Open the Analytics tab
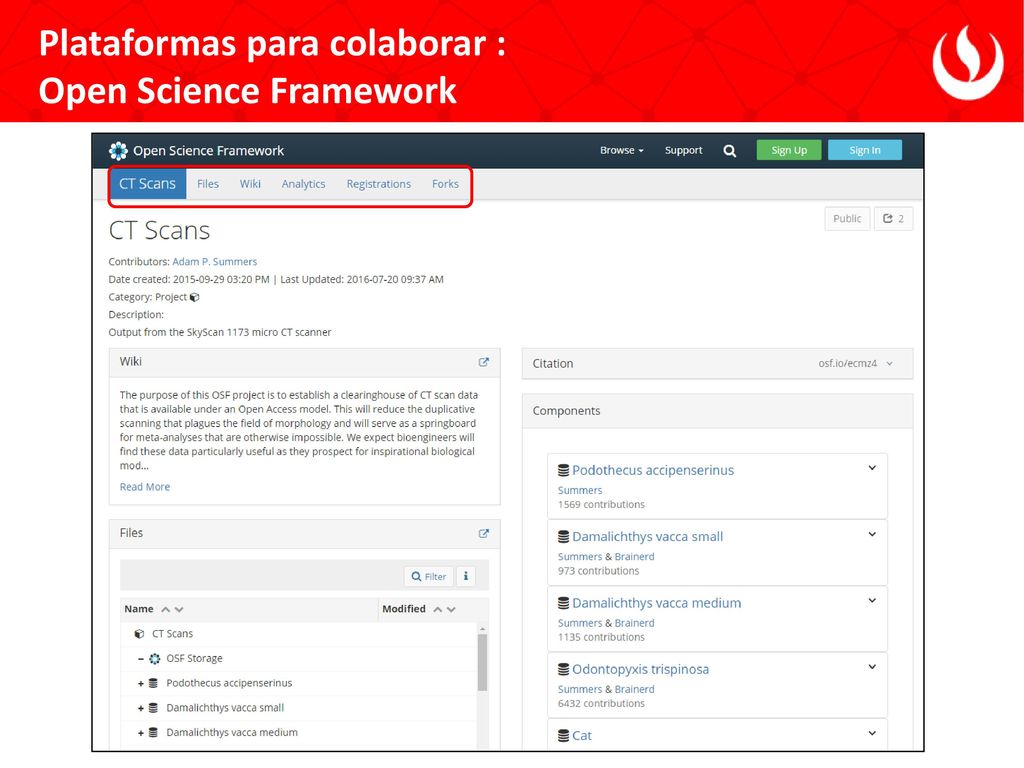Screen dimensions: 1024x768 pos(303,184)
